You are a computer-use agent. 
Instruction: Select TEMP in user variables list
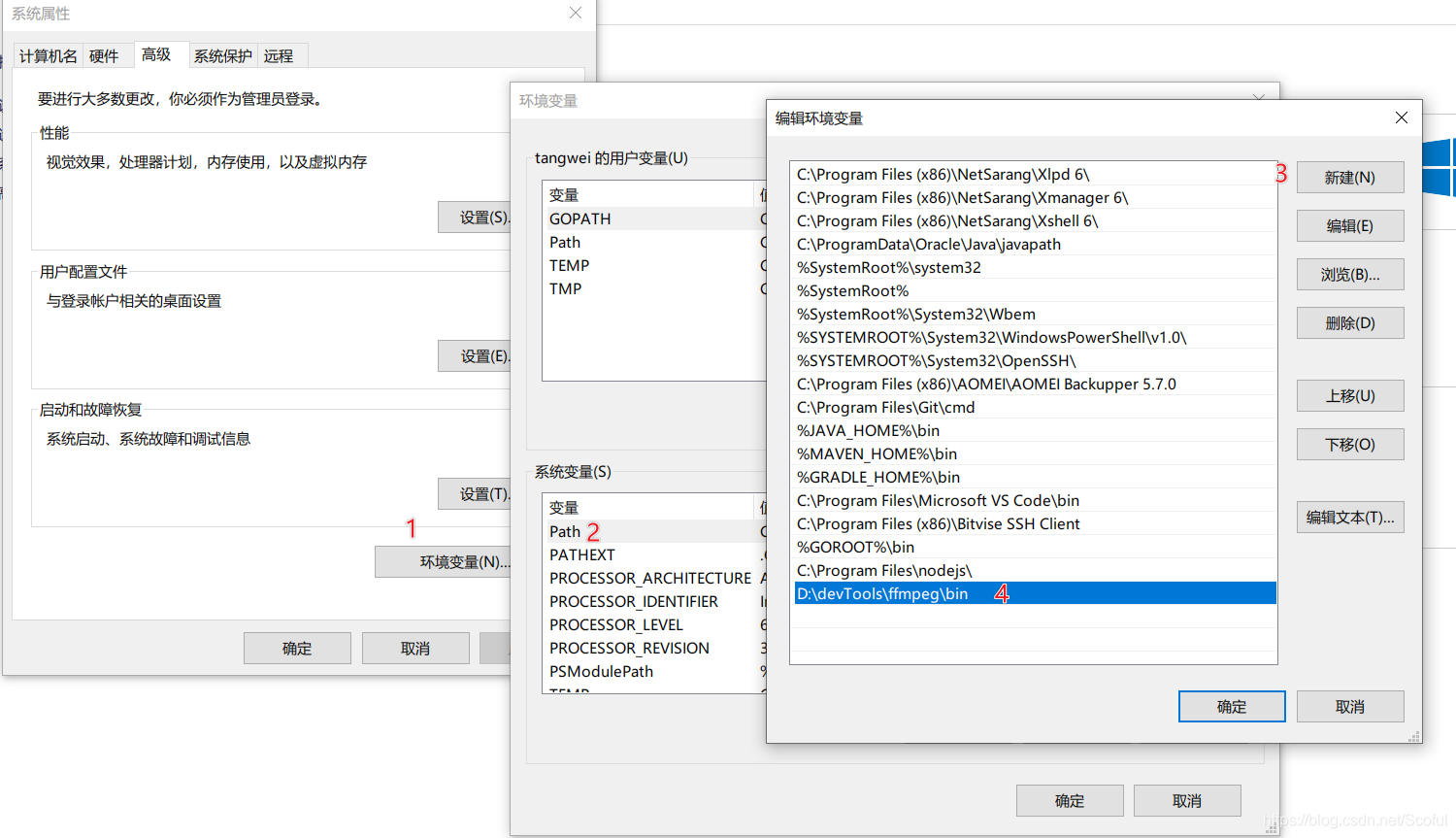(x=655, y=265)
